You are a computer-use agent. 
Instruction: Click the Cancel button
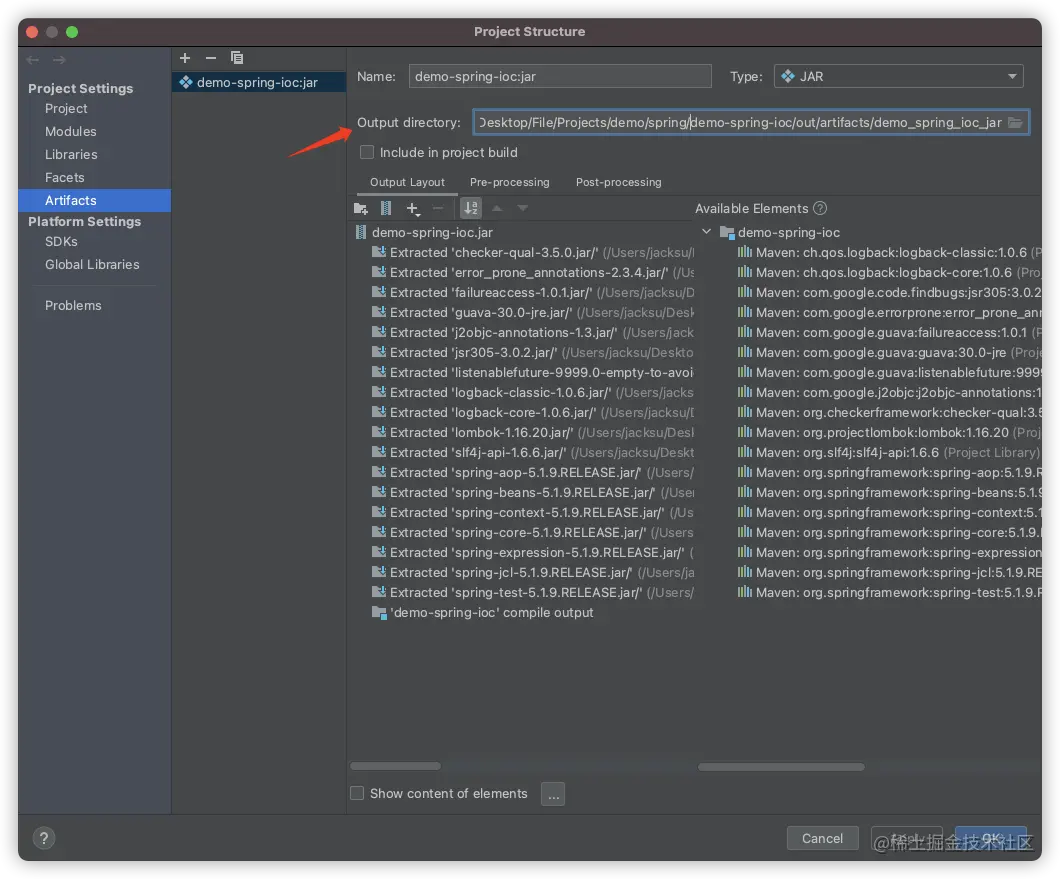822,838
